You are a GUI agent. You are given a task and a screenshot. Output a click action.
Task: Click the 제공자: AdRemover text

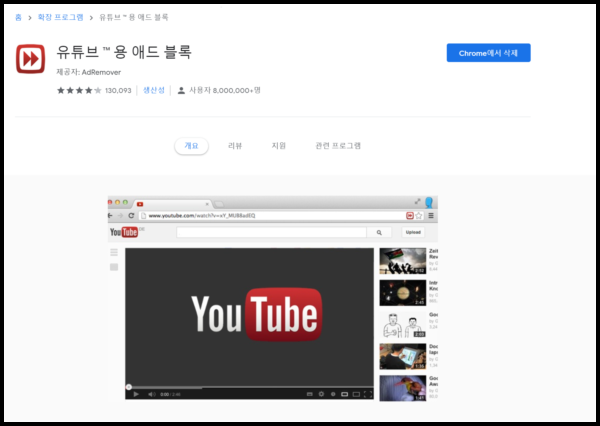point(89,72)
